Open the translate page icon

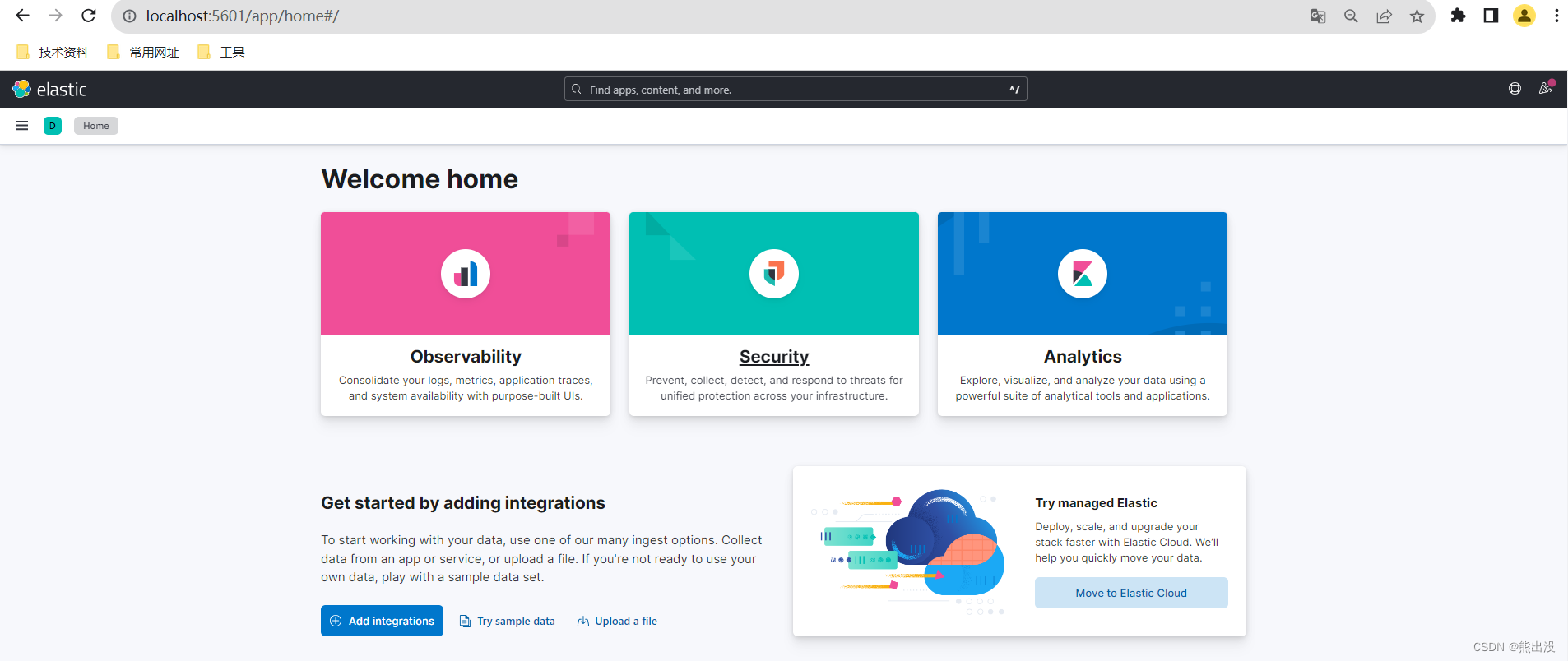click(1318, 16)
